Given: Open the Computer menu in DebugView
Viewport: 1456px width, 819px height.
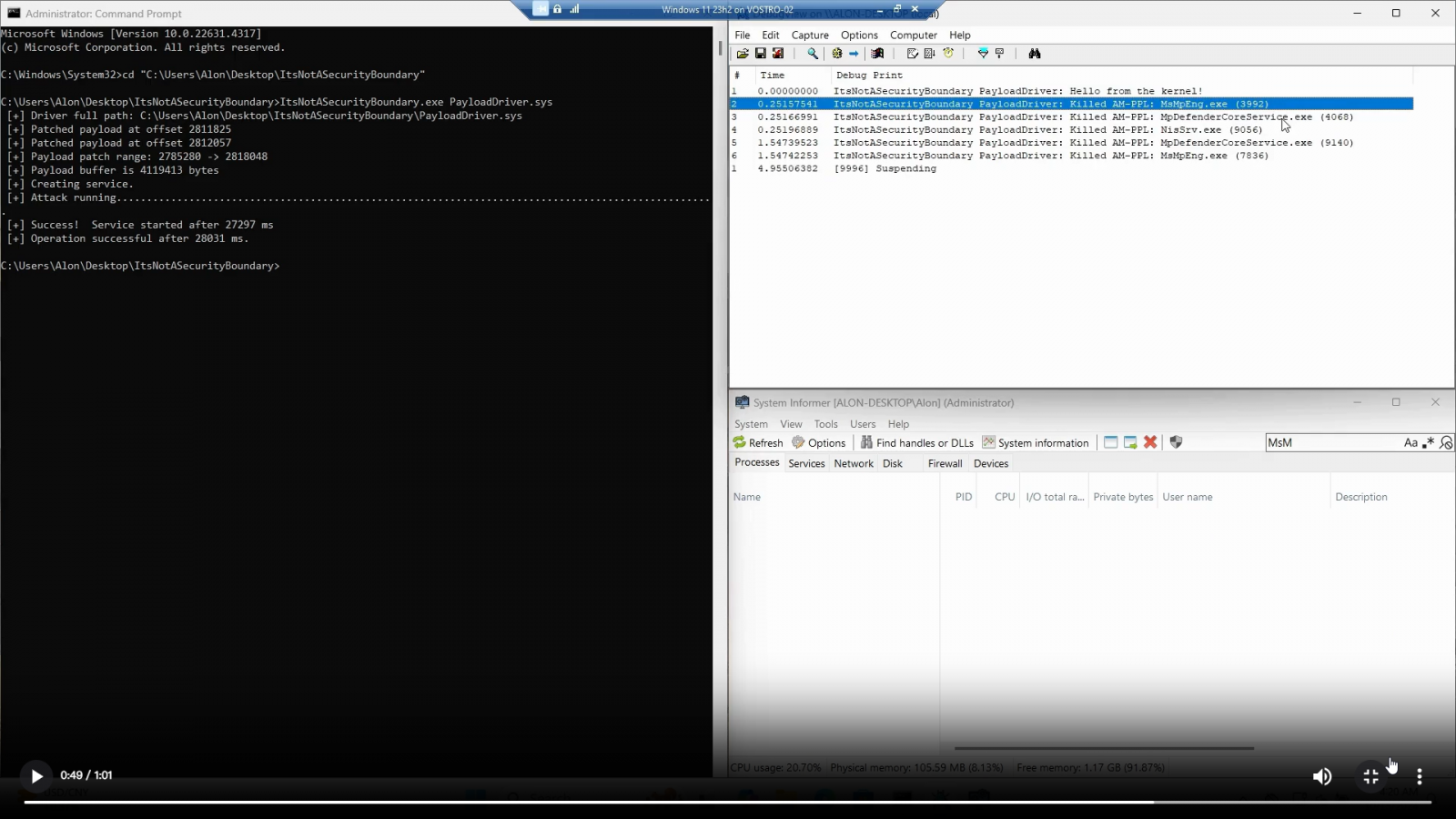Looking at the screenshot, I should coord(914,35).
